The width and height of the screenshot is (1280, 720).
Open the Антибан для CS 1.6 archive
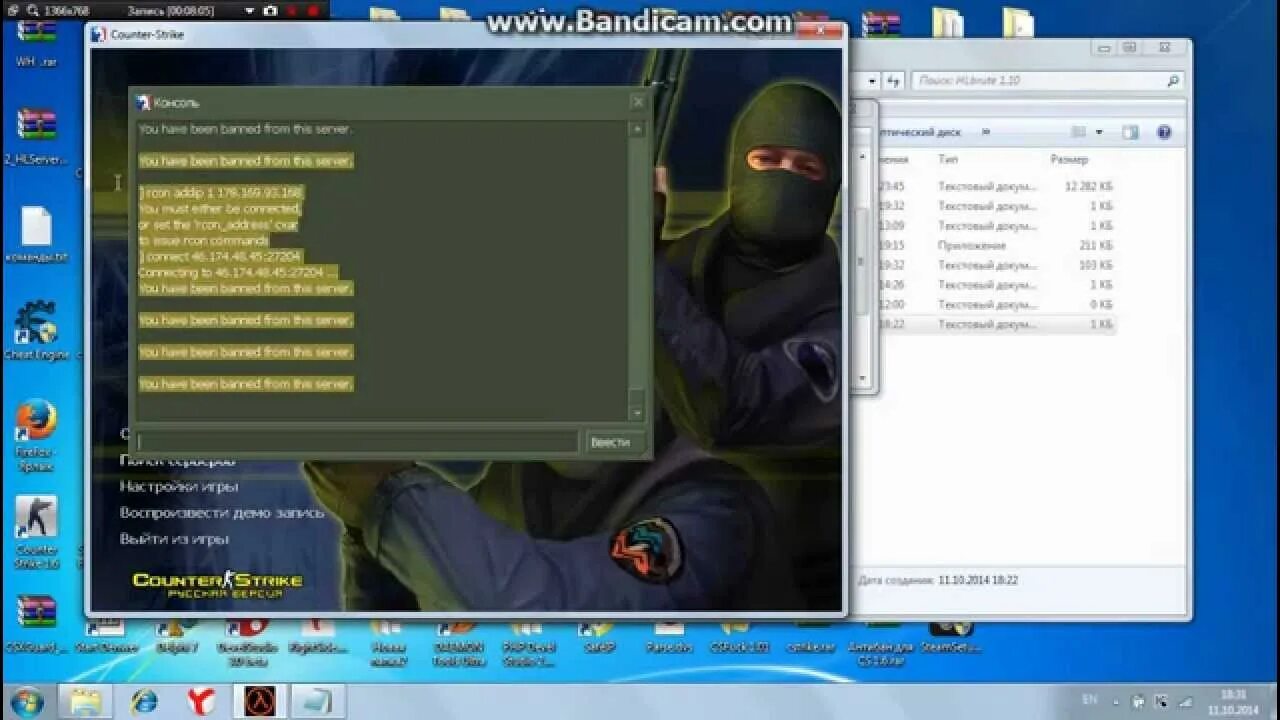(x=880, y=642)
